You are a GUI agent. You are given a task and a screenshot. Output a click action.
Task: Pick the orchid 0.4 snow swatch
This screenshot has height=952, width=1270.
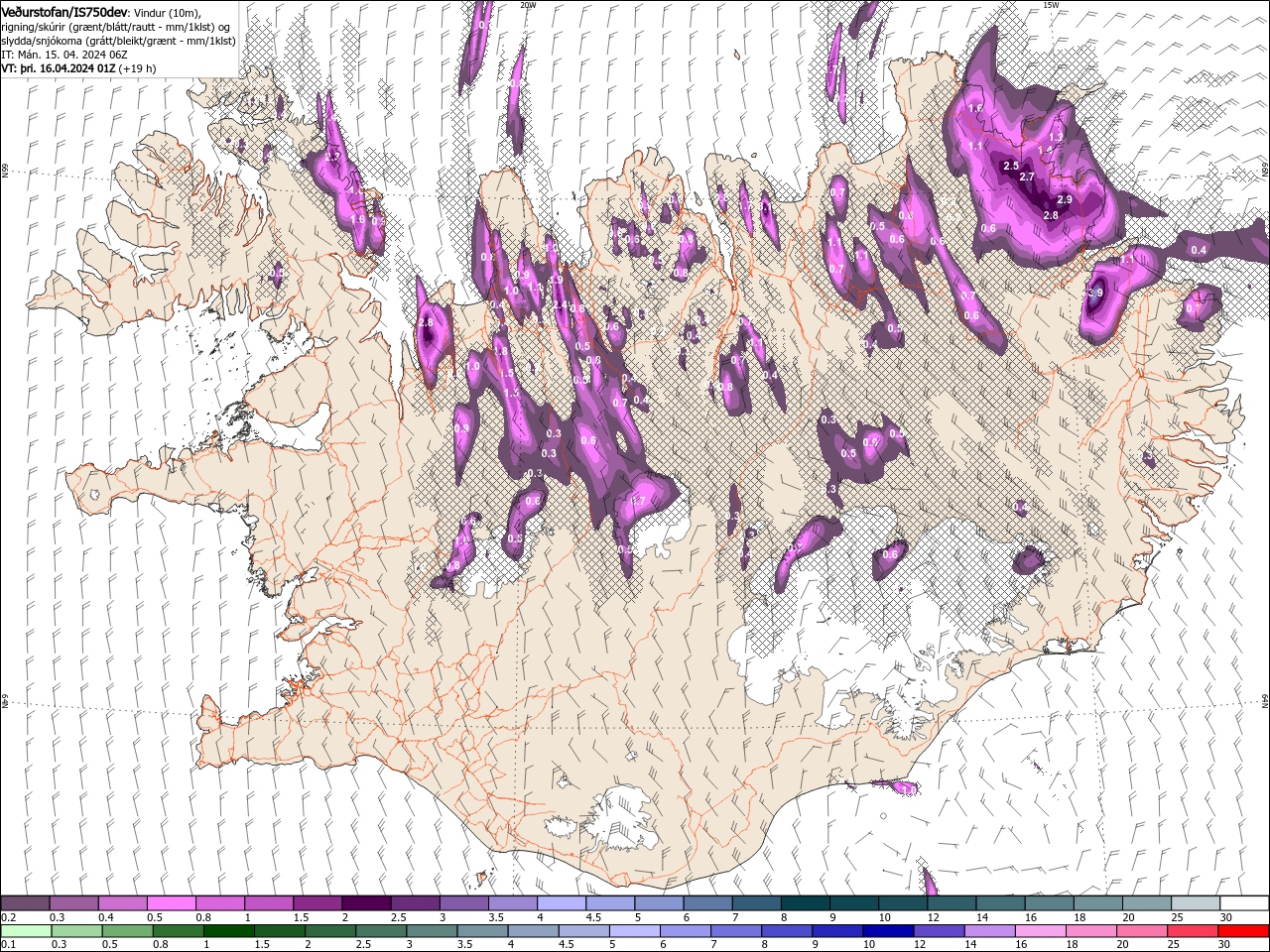coord(122,903)
